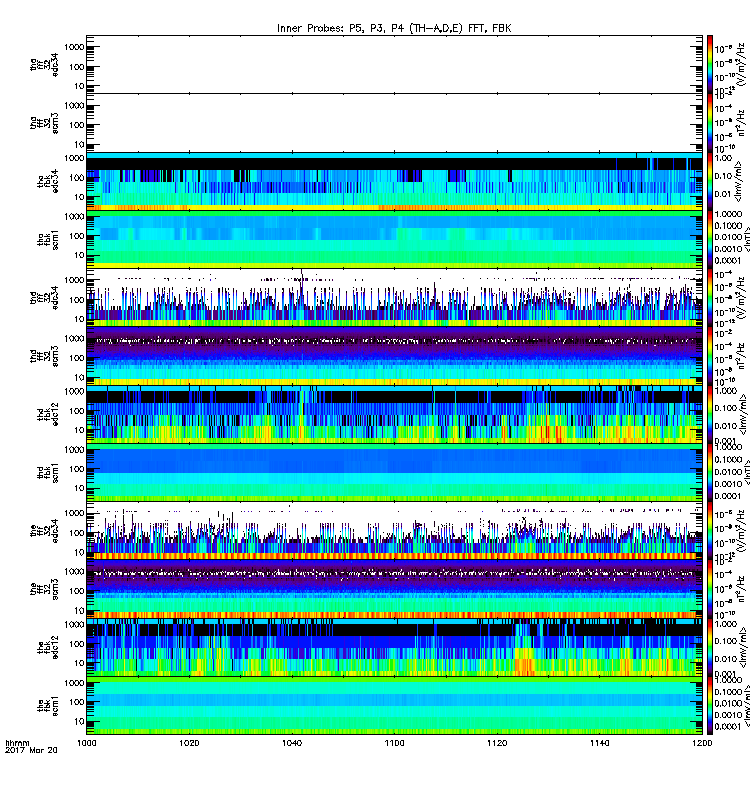The image size is (750, 800).
Task: Click the '(V/m)²/Hz' unit label of top color bar
Action: 741,64
